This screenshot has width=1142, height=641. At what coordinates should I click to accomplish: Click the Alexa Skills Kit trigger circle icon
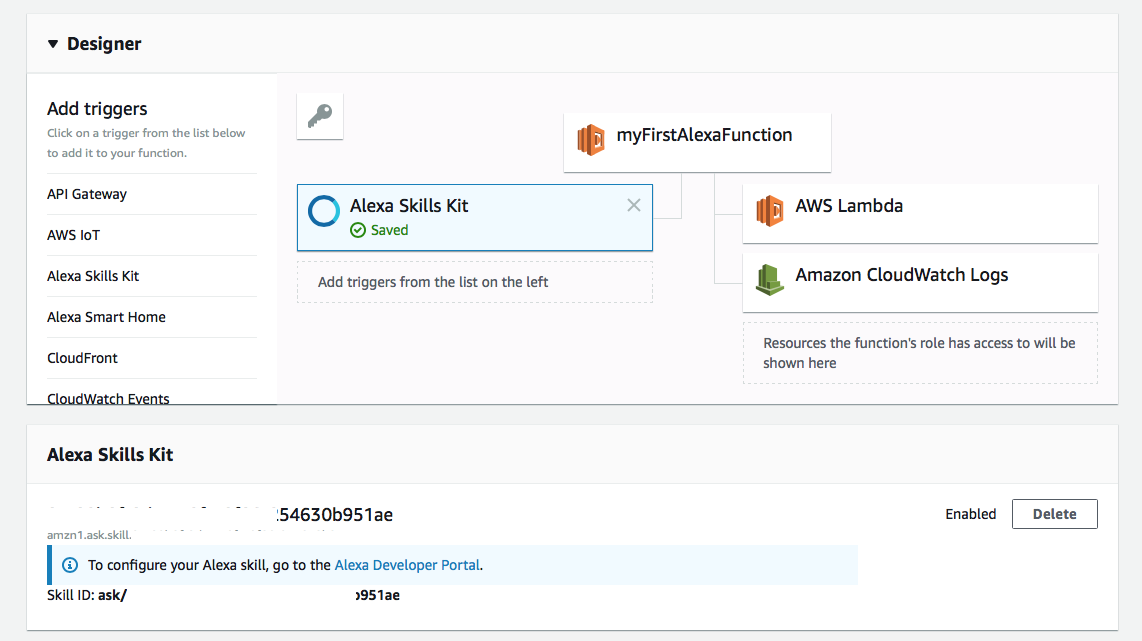(322, 211)
